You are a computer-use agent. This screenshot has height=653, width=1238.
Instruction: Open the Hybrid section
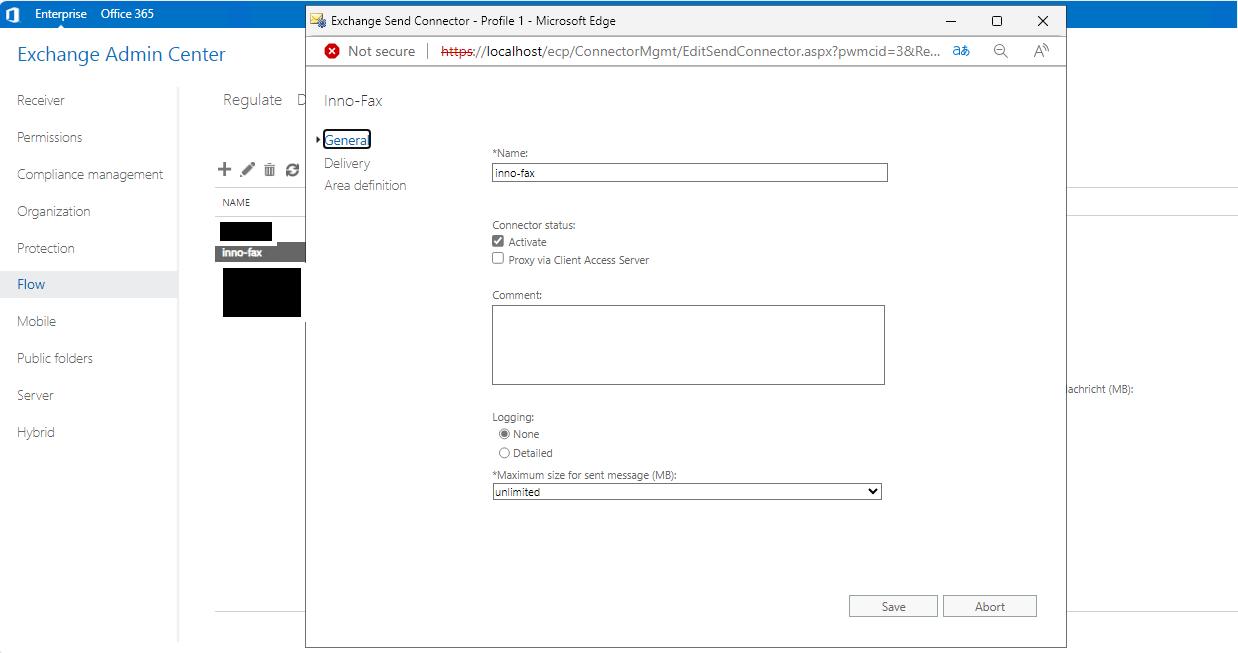pyautogui.click(x=36, y=432)
